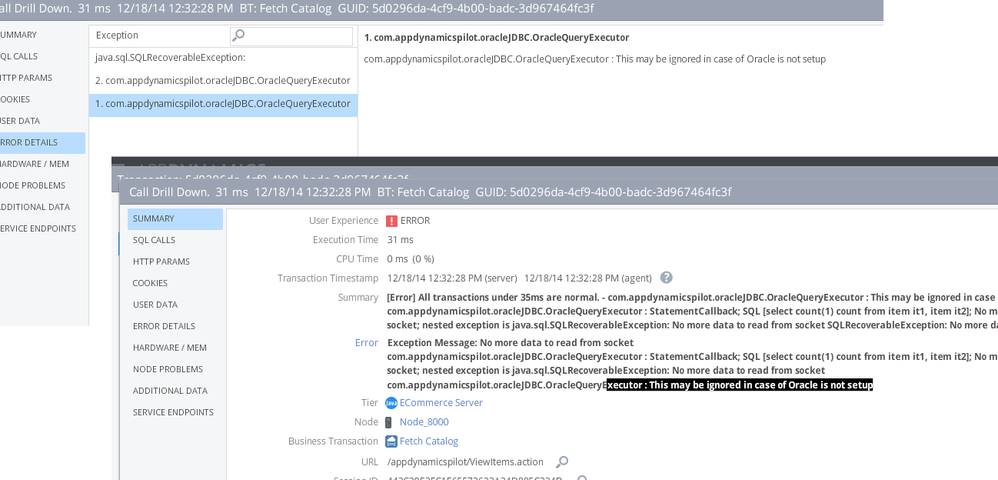Select HTTP PARAMS tab in the back window
This screenshot has height=480, width=998.
click(42, 78)
